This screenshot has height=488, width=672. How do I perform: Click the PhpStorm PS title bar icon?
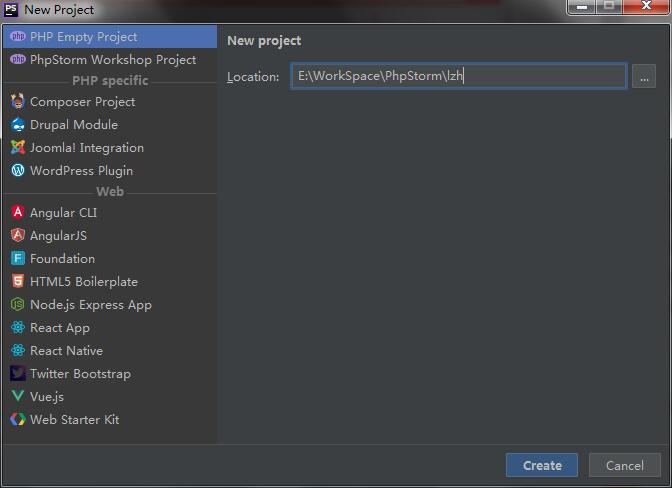click(11, 9)
